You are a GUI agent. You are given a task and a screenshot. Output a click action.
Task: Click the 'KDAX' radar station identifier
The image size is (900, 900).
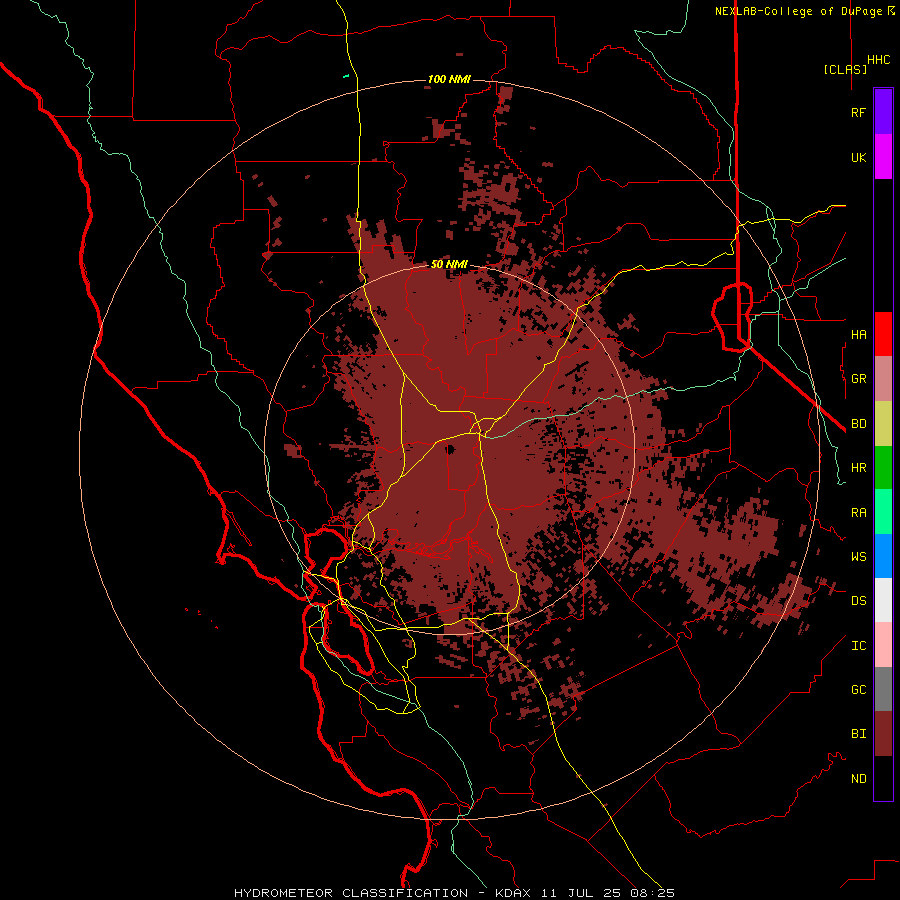coord(513,893)
